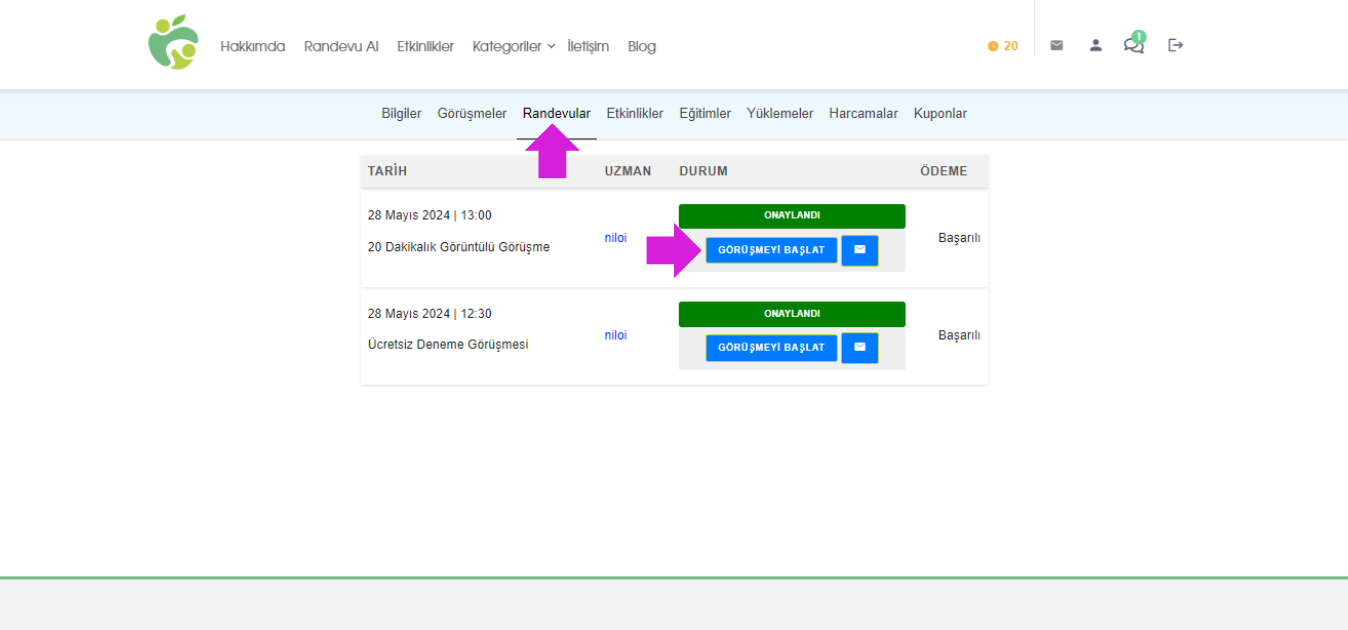Click the DURUM column header
1348x630 pixels.
(704, 171)
